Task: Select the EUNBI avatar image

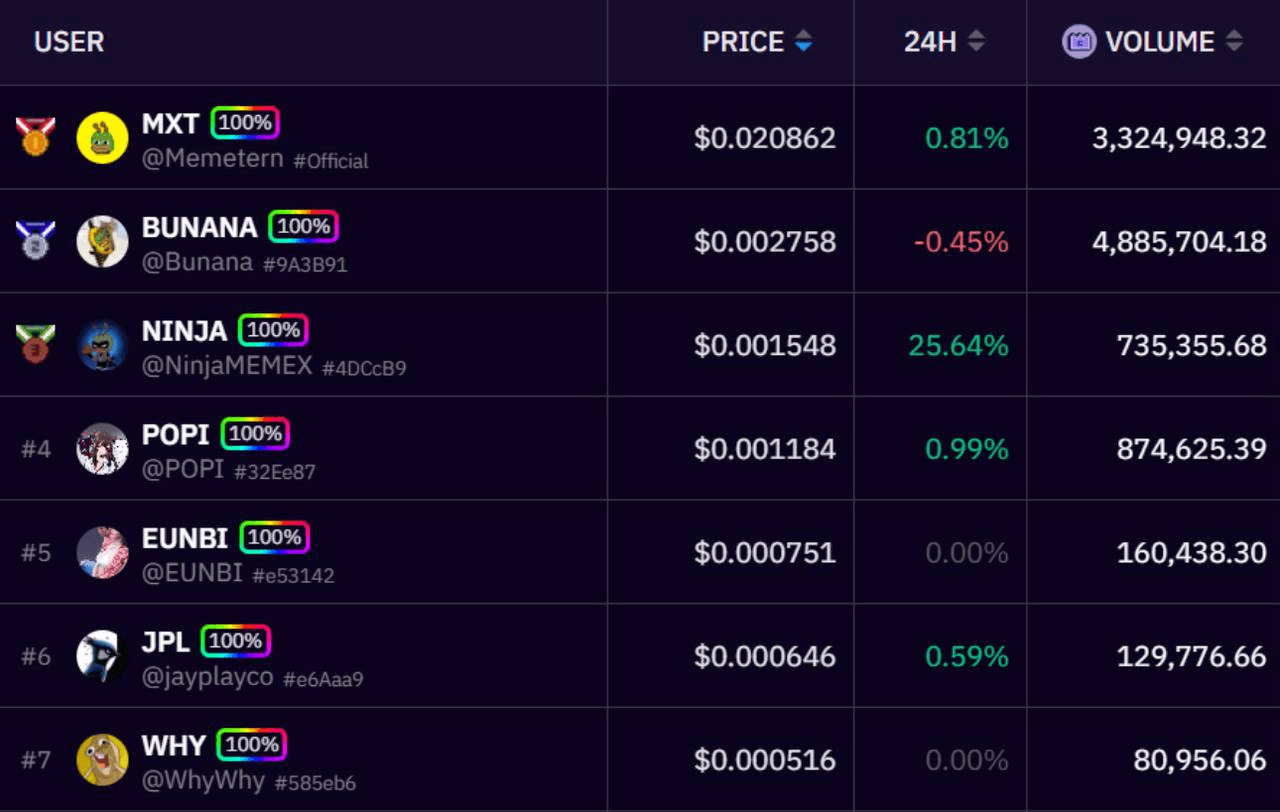Action: (x=102, y=553)
